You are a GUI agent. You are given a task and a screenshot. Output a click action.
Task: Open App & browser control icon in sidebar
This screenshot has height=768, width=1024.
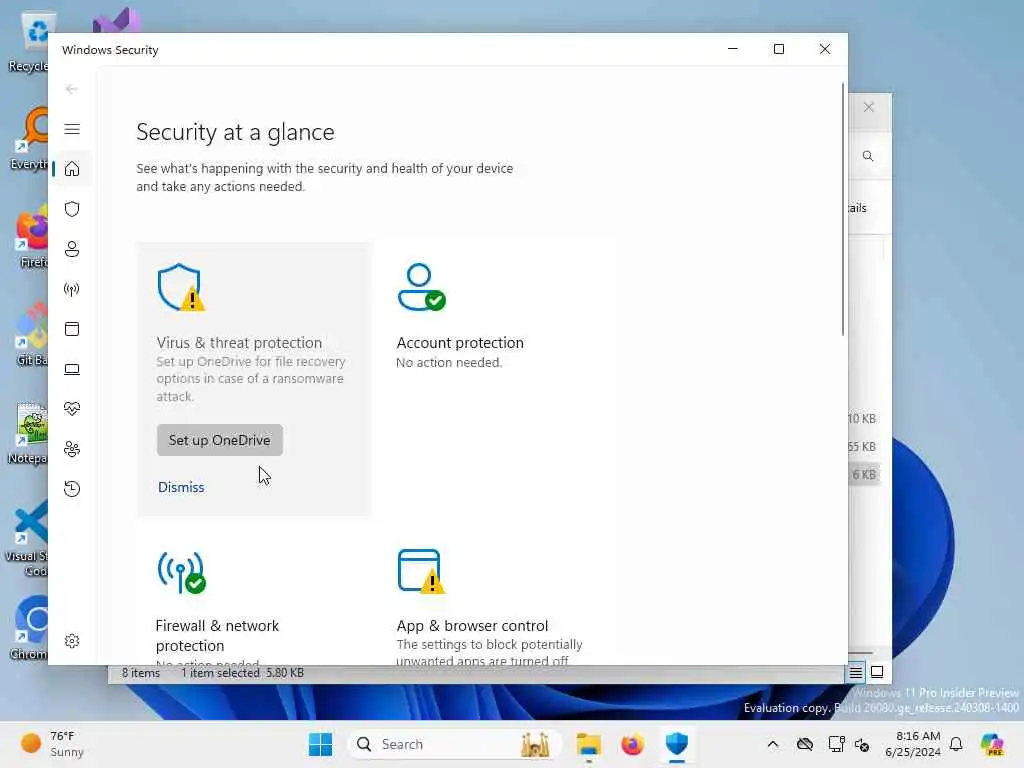[72, 328]
